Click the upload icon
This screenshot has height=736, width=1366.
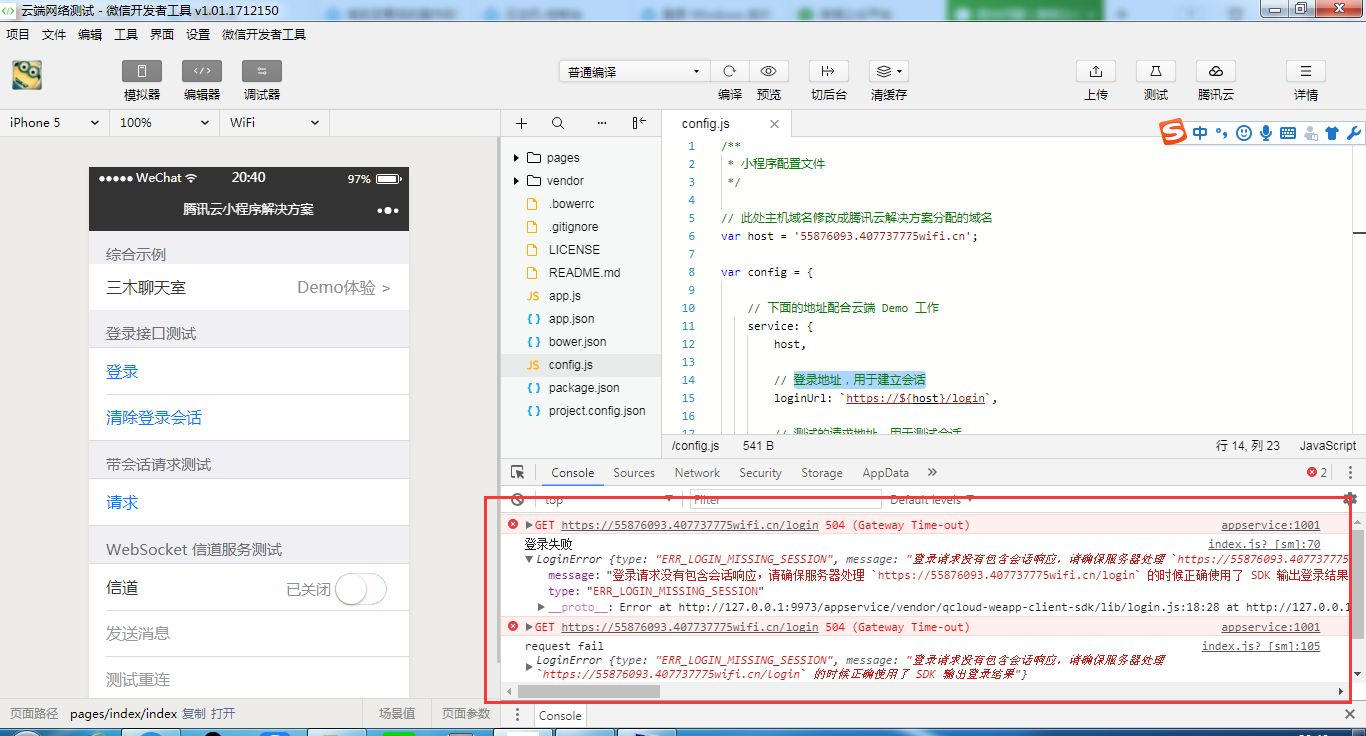click(1095, 72)
